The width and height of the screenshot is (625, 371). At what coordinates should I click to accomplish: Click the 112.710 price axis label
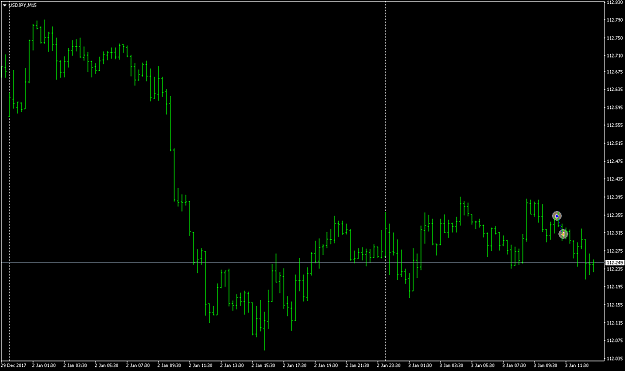tap(615, 56)
